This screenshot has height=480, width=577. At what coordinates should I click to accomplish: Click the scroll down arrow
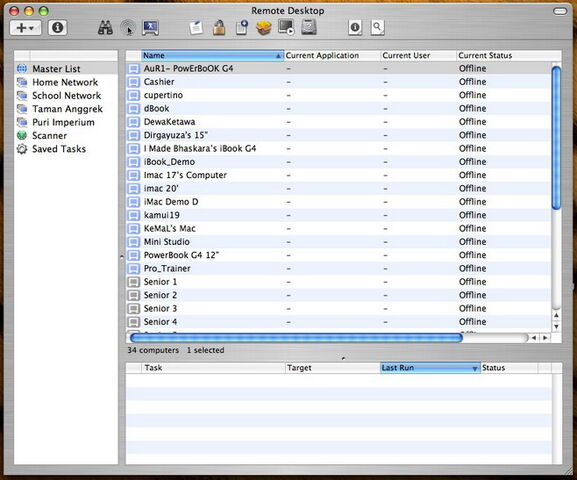[556, 327]
